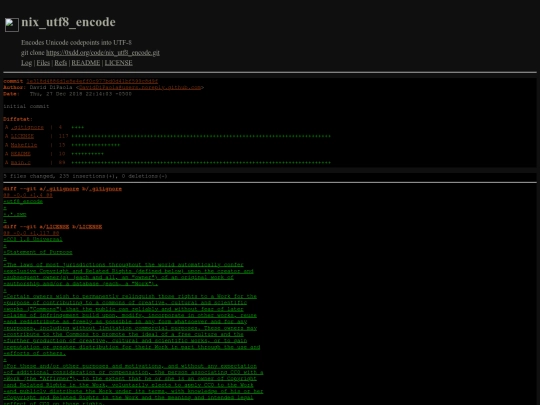This screenshot has height=405, width=540.
Task: Open the commit hash link
Action: [92, 81]
